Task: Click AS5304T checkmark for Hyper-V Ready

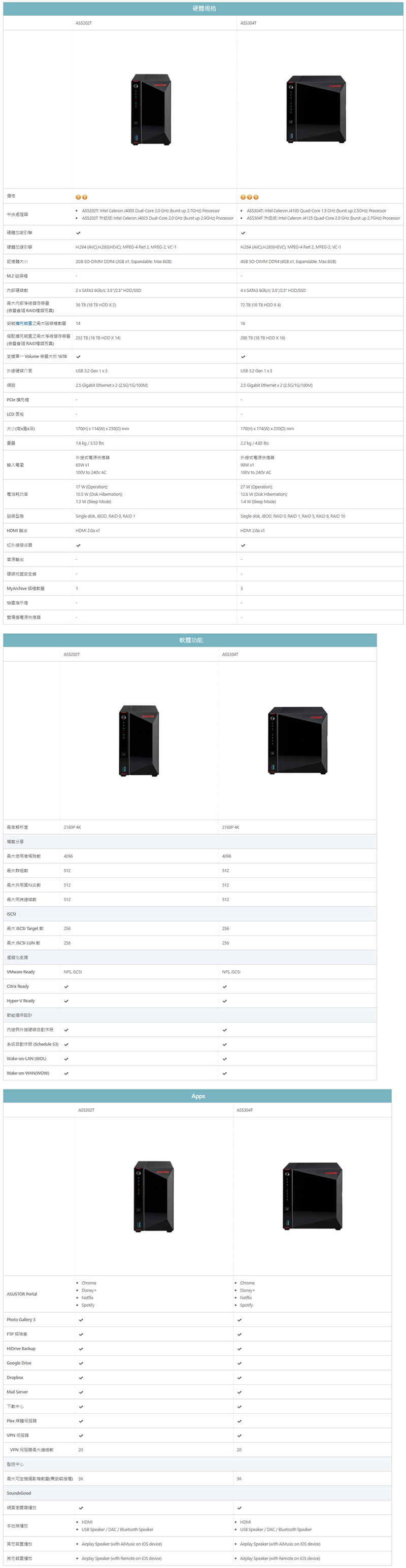Action: 225,1001
